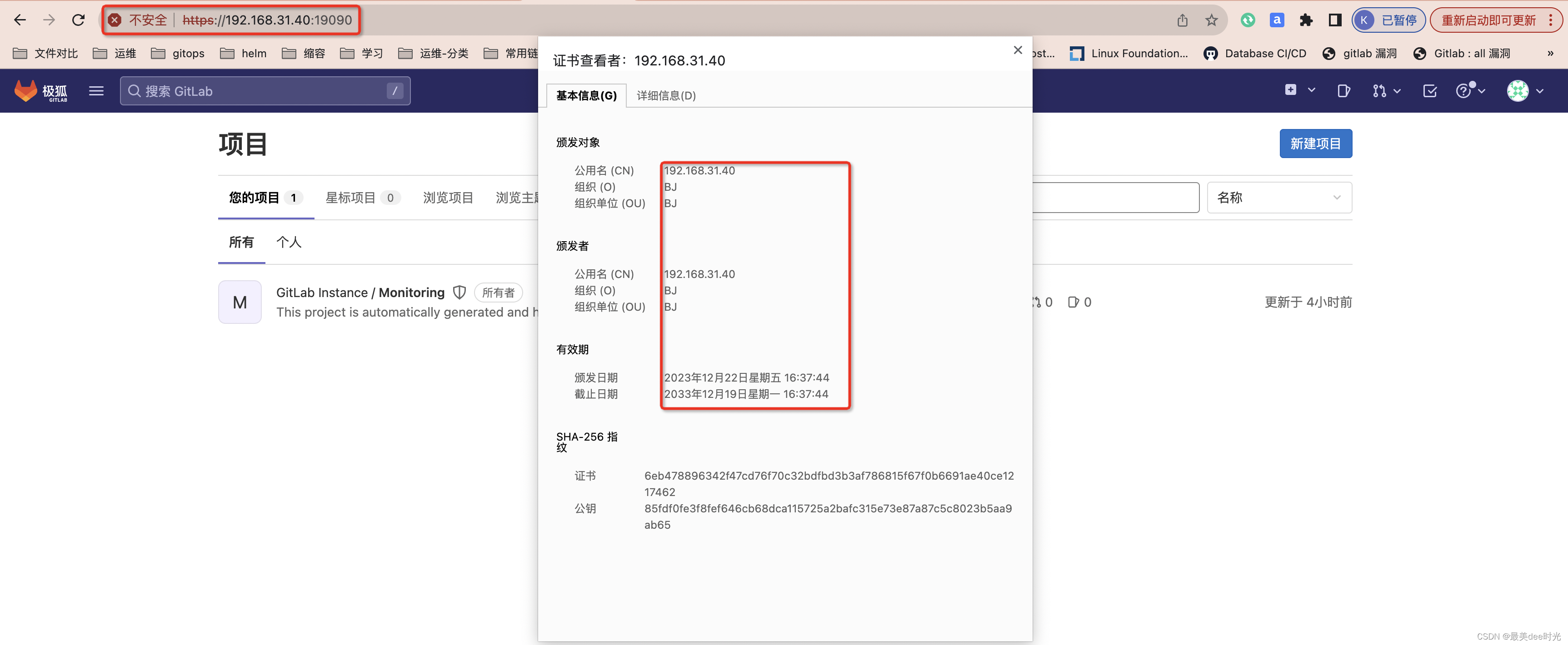Click the 所有者 badge on Monitoring
Image resolution: width=1568 pixels, height=645 pixels.
(x=498, y=293)
